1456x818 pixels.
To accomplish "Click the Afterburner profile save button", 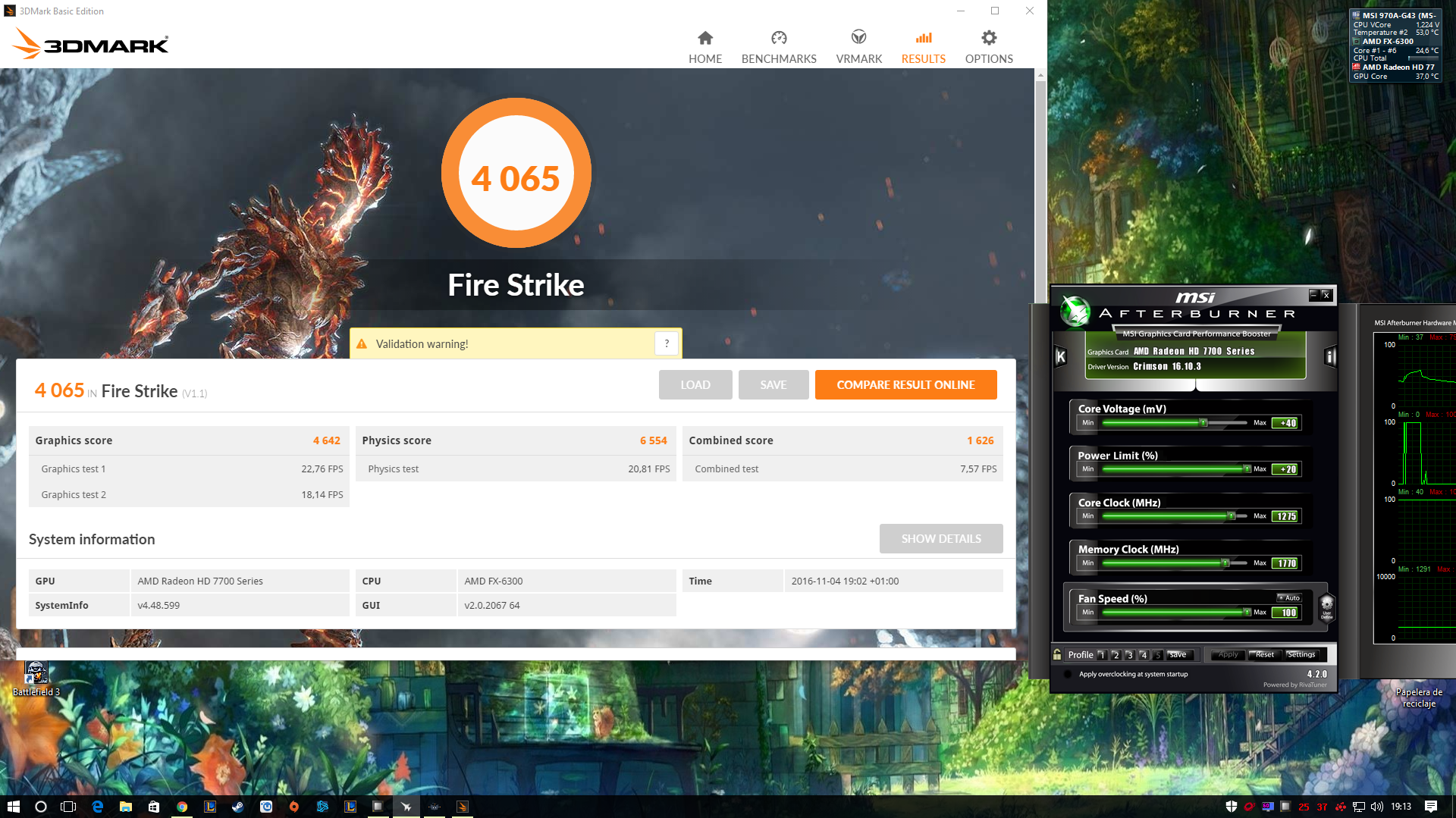I will (1178, 655).
